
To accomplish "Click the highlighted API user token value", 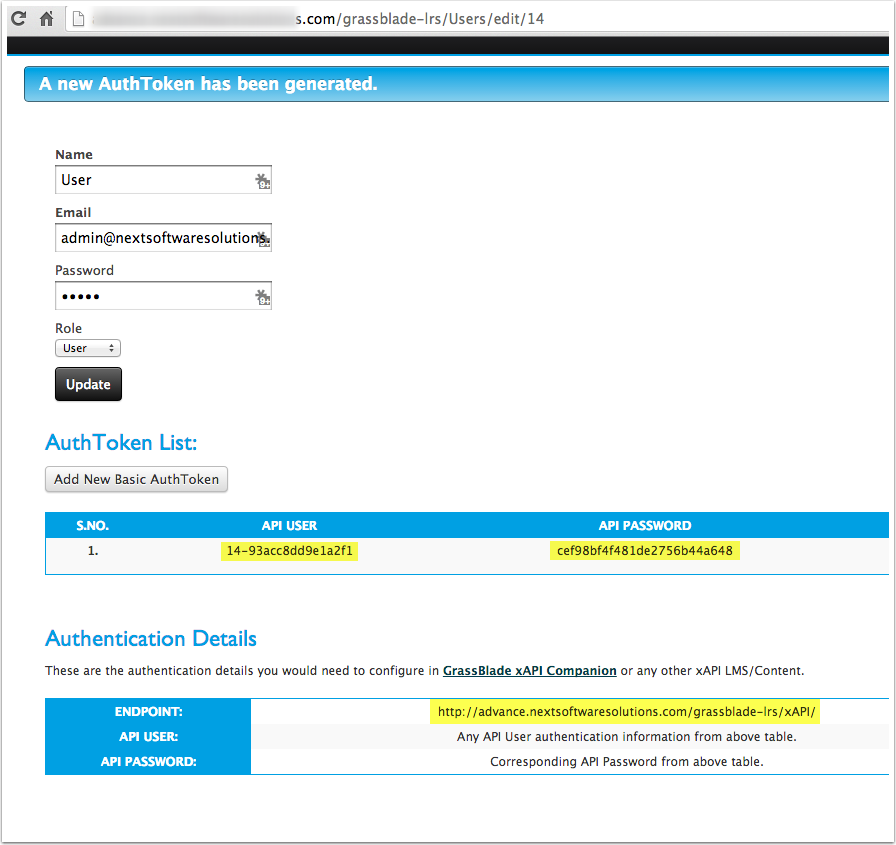I will [x=290, y=551].
